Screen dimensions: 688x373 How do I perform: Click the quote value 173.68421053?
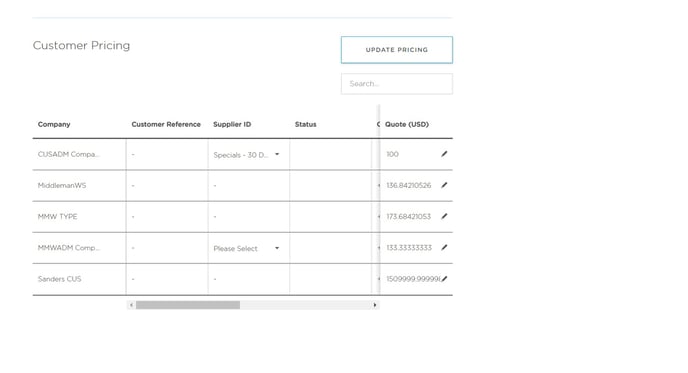[408, 217]
